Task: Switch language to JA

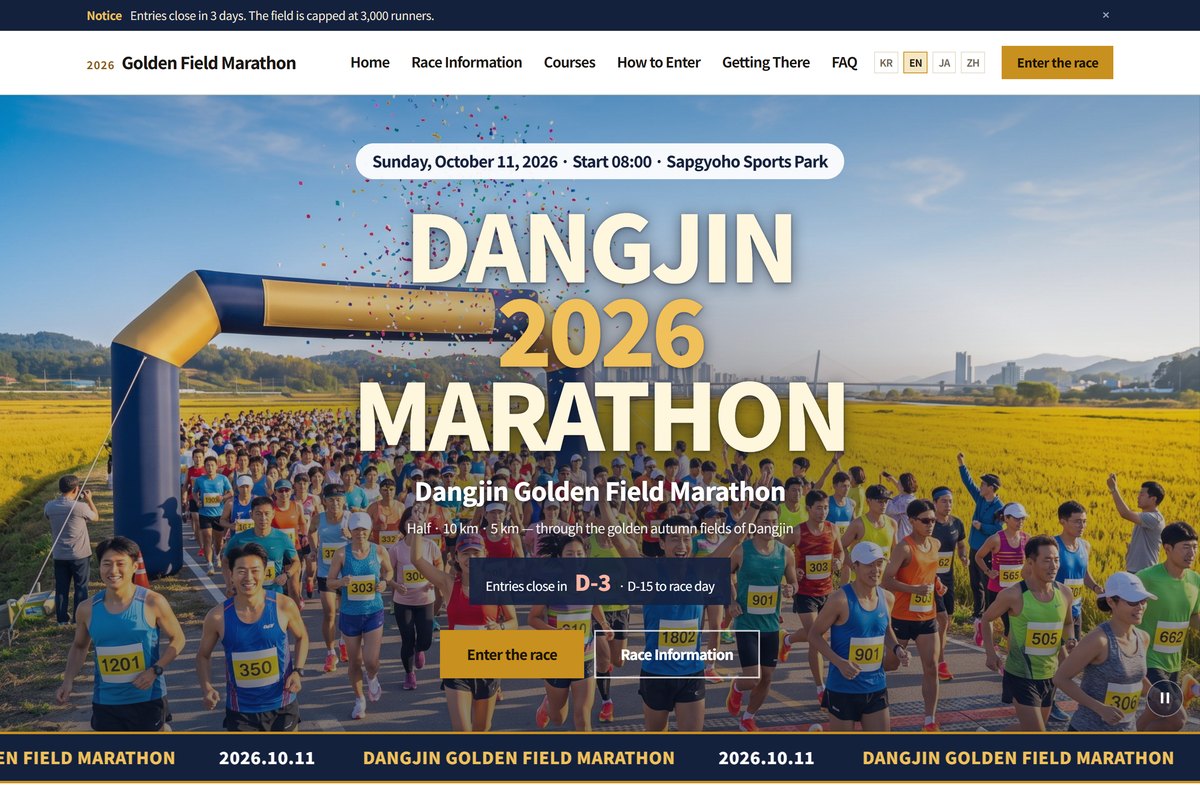Action: tap(944, 63)
